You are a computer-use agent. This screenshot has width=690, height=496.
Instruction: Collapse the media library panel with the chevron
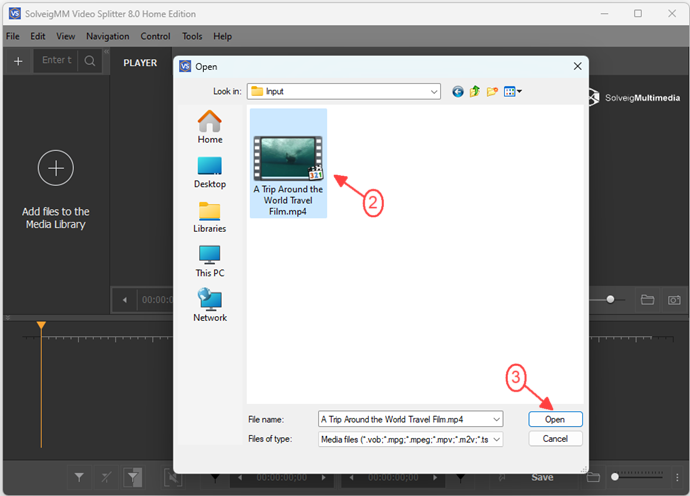coord(106,51)
